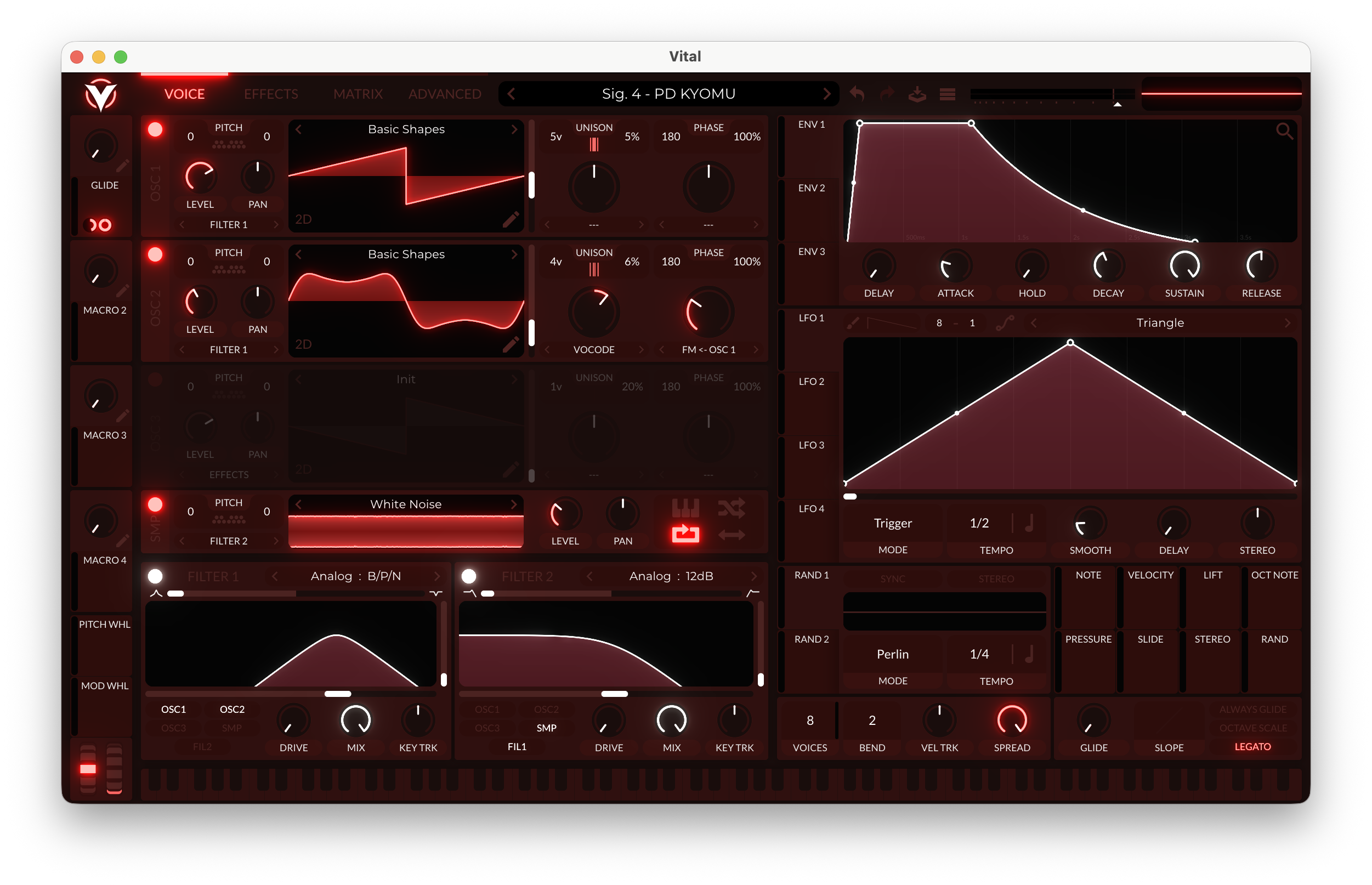Click the pencil icon beside MACRO 4

122,541
